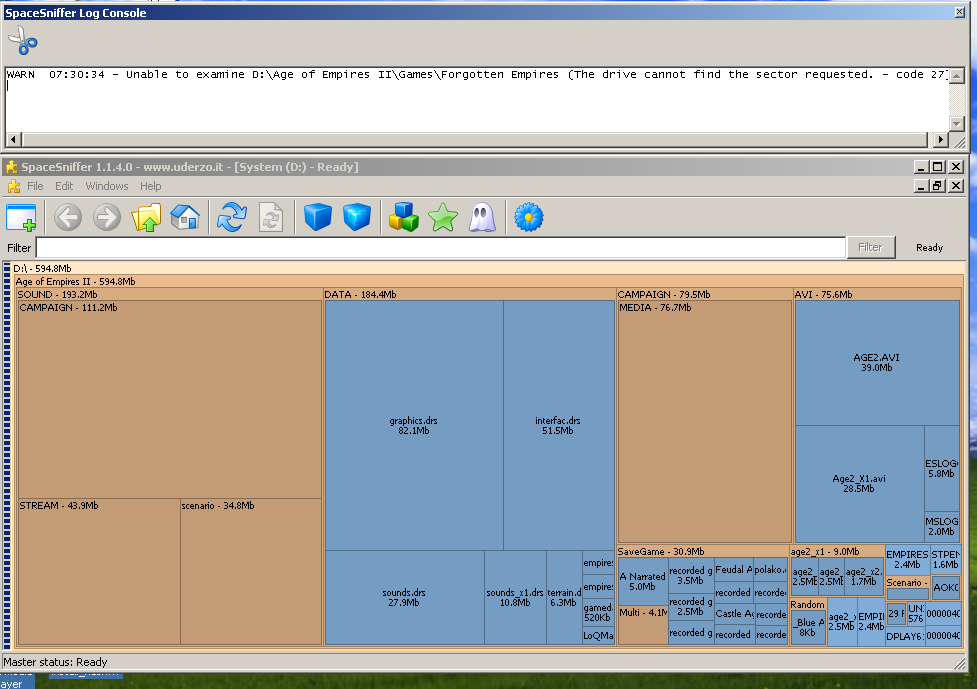Screen dimensions: 977x689
Task: Select the Random folder header
Action: 808,605
